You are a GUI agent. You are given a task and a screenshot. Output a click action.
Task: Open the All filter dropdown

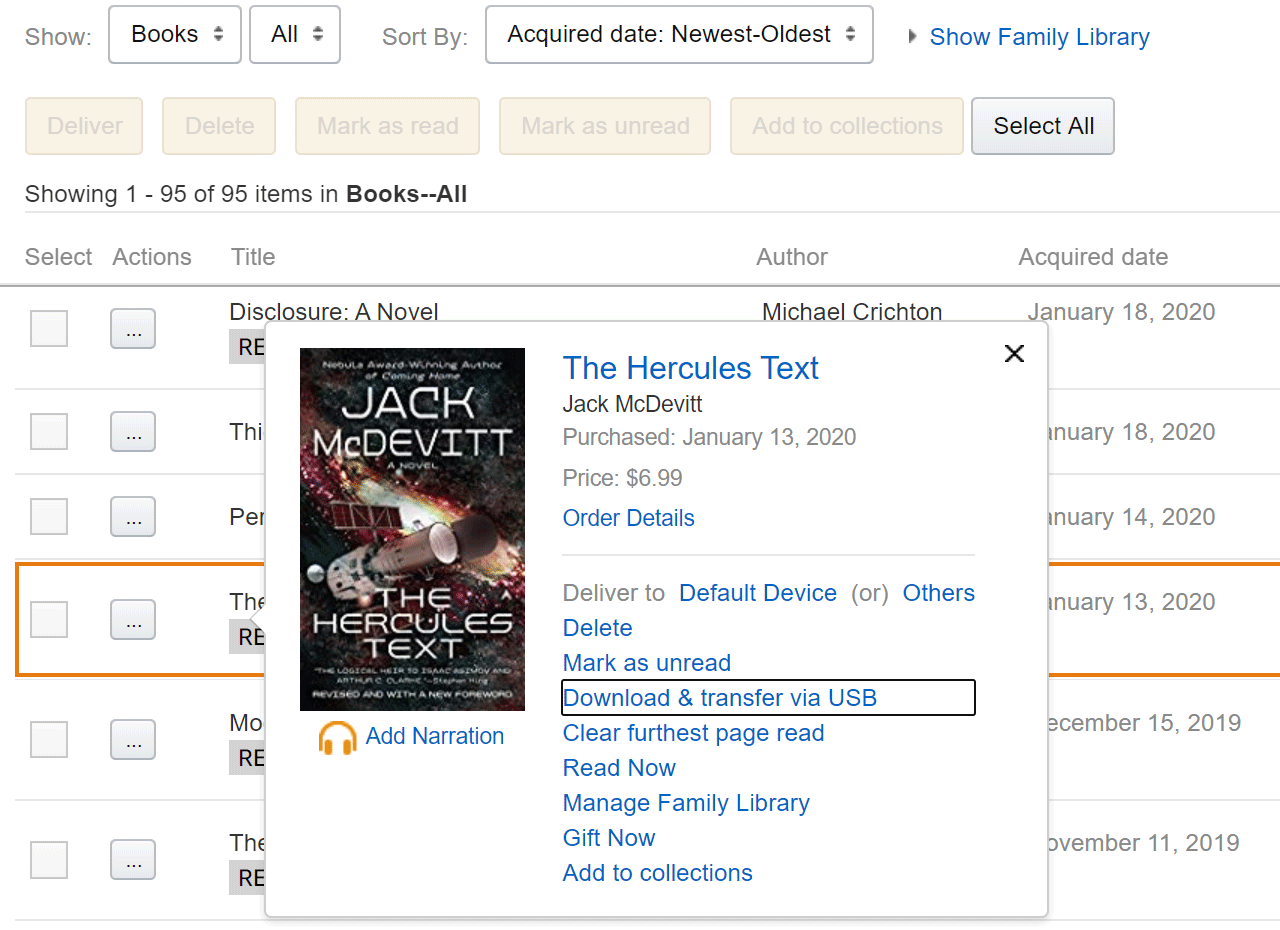pyautogui.click(x=295, y=35)
